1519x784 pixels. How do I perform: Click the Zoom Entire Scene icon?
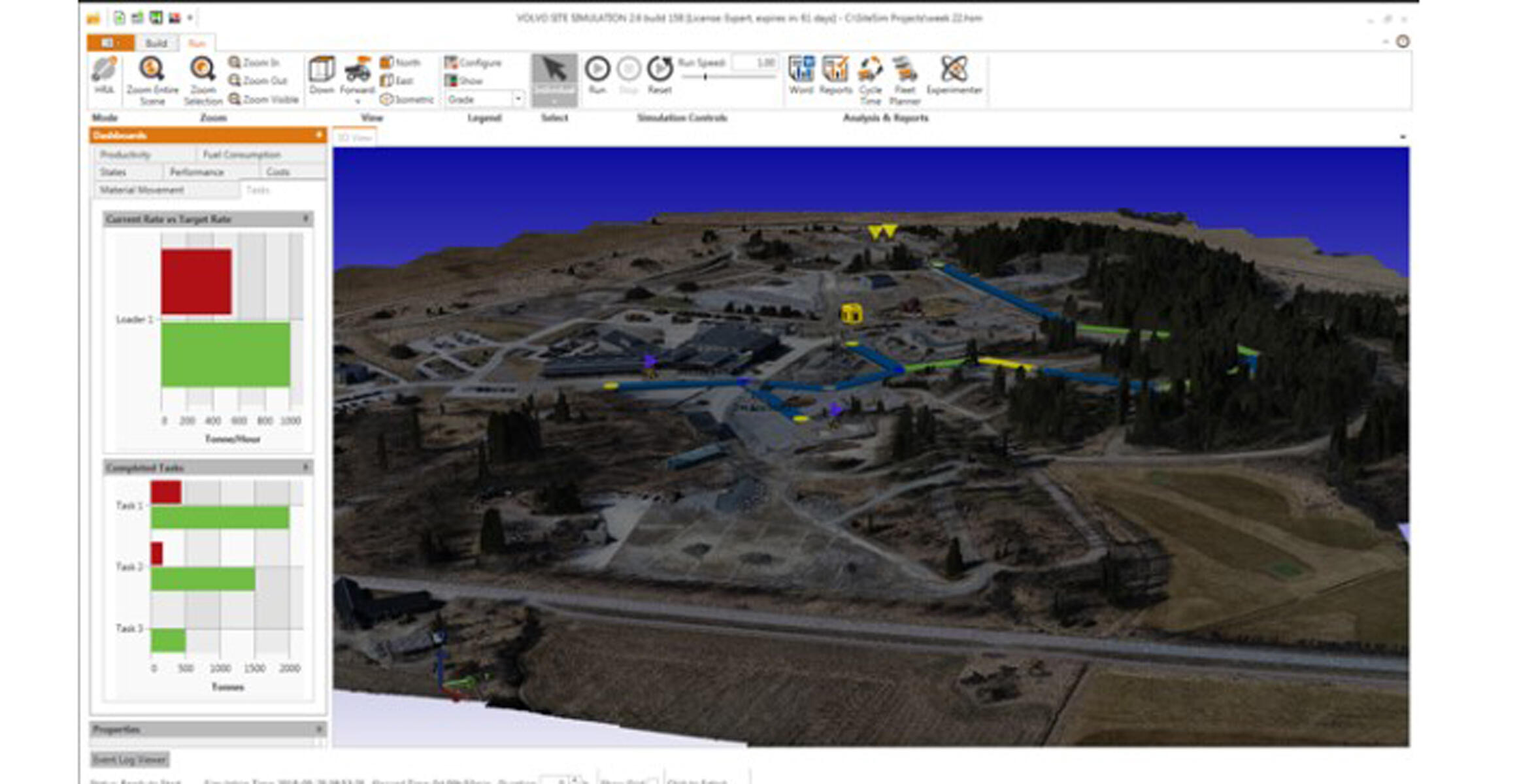click(x=152, y=69)
